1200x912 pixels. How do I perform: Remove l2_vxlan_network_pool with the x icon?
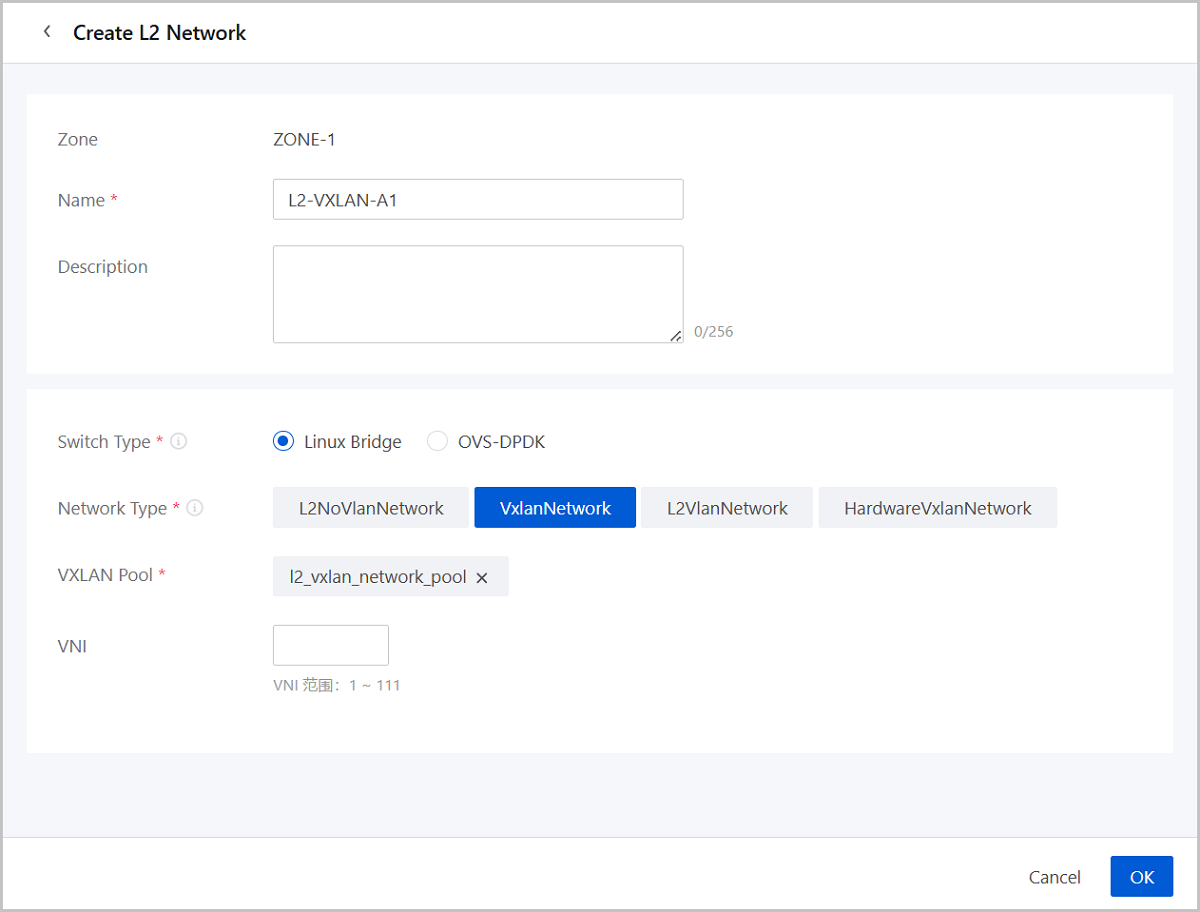tap(482, 577)
